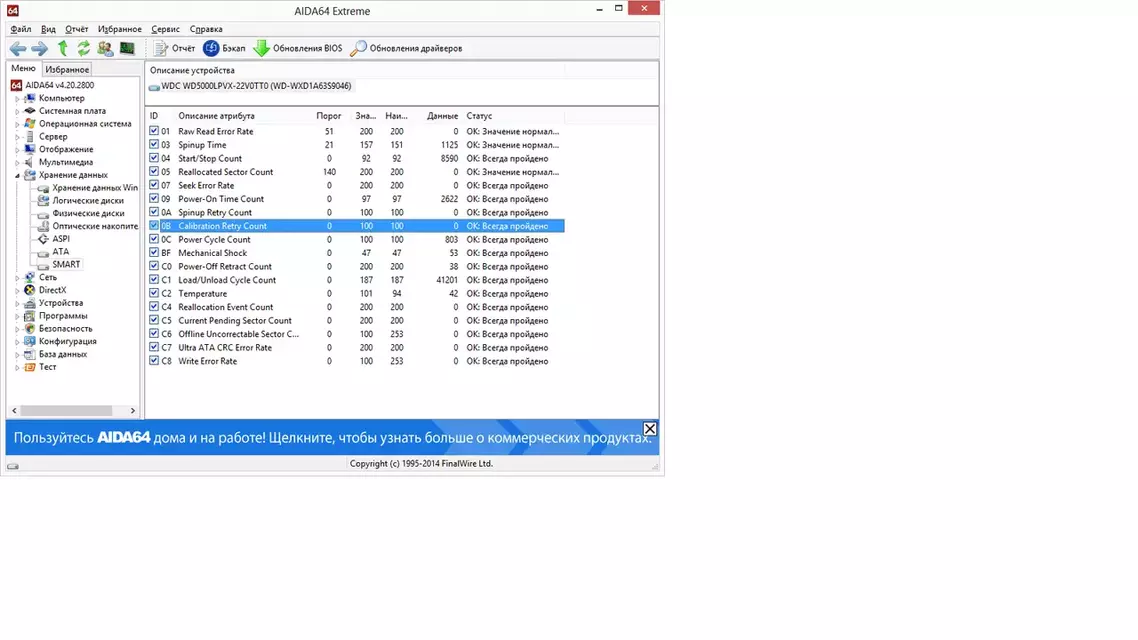
Task: Select the Сервер tree node
Action: [x=53, y=136]
